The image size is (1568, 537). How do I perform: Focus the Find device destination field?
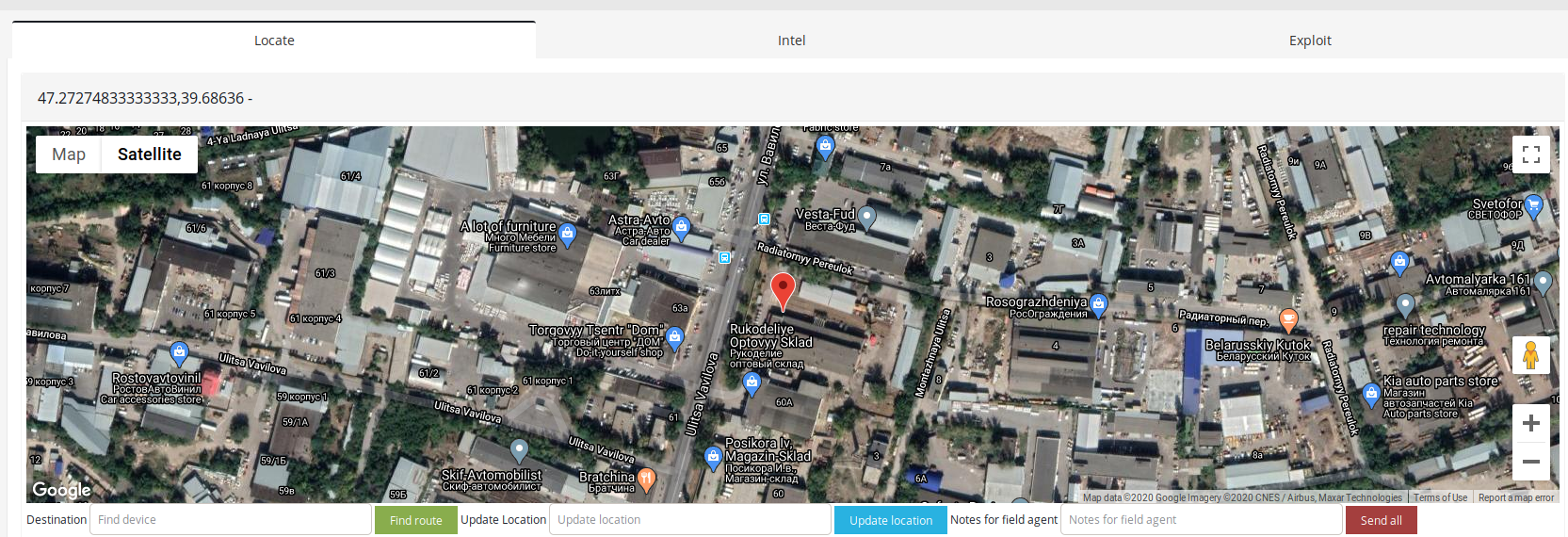click(x=231, y=520)
